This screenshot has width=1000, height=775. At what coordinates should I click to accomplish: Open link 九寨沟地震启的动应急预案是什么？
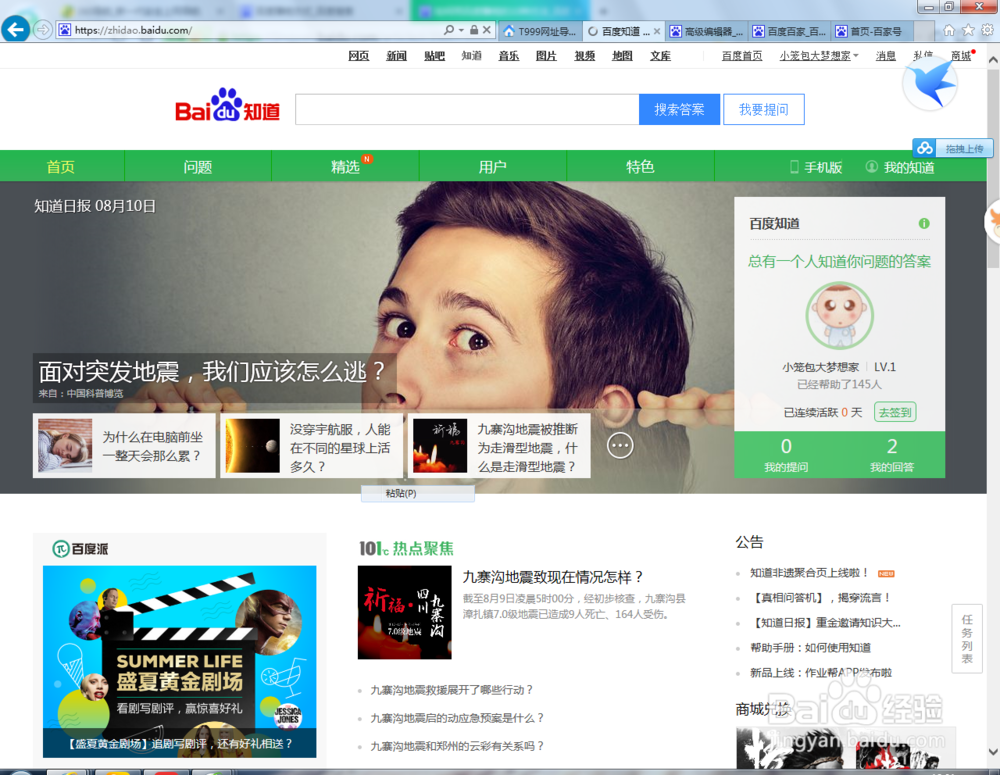pos(457,718)
